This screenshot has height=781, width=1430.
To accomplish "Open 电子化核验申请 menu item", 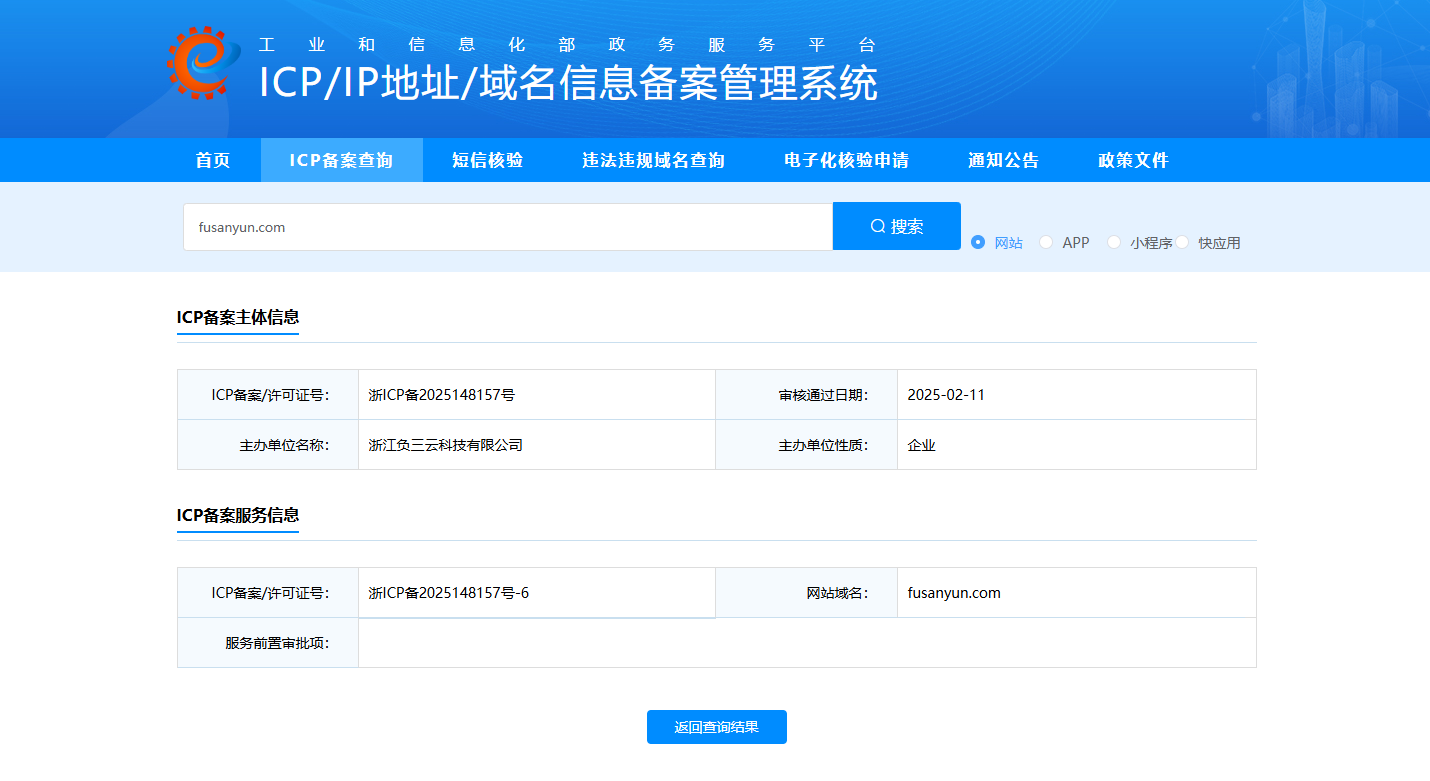I will [x=846, y=160].
